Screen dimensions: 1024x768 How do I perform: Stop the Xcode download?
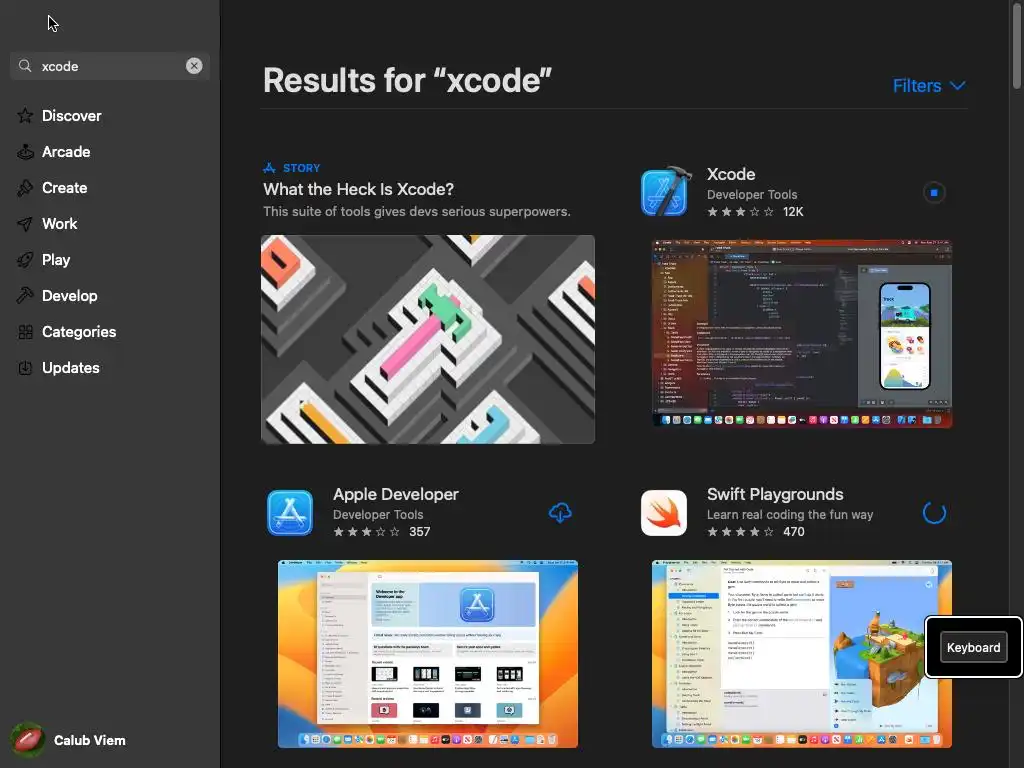pyautogui.click(x=934, y=193)
